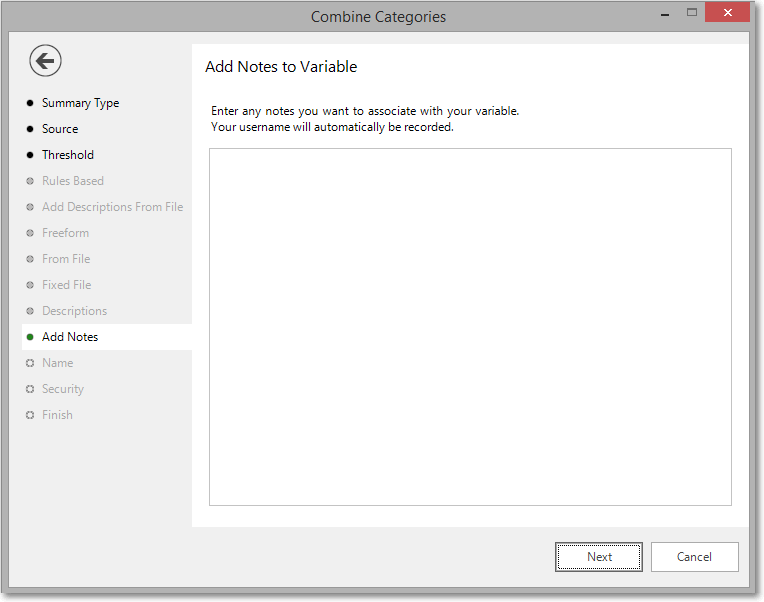Close the Combine Categories window
Image resolution: width=764 pixels, height=602 pixels.
point(727,13)
